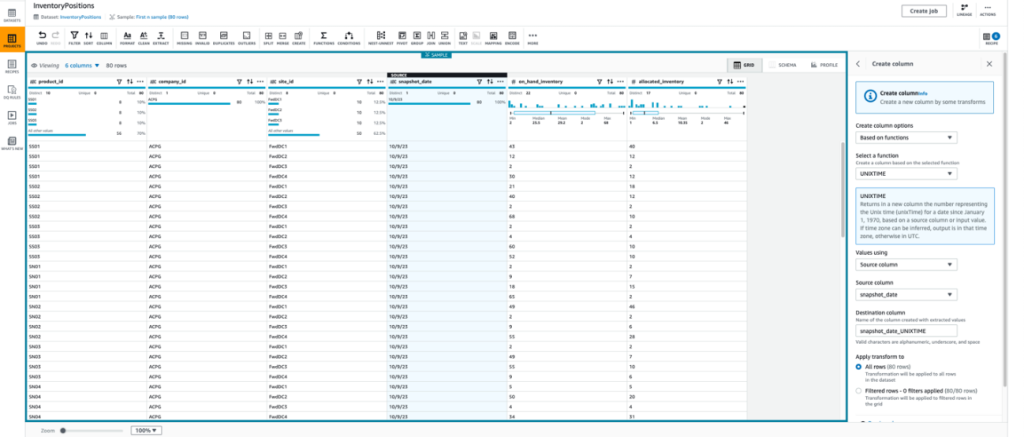Click the Destination column name field
The height and width of the screenshot is (437, 1024).
[906, 331]
